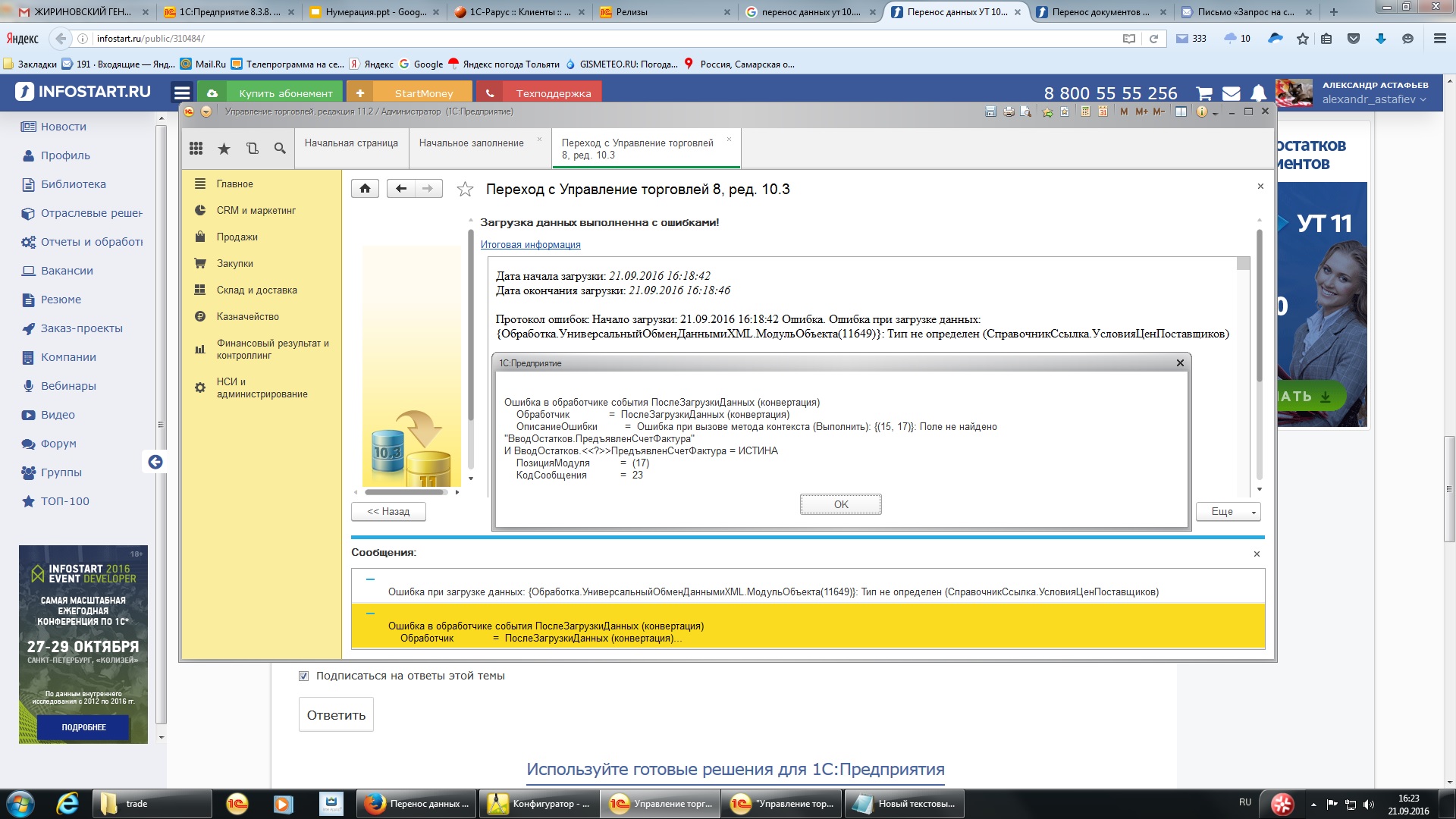Go to home page via house button
This screenshot has height=819, width=1456.
pyautogui.click(x=365, y=189)
